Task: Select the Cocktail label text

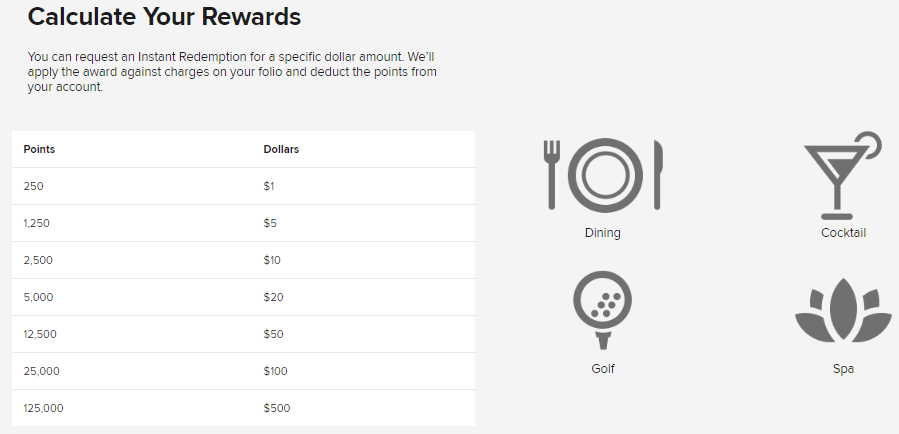Action: (x=843, y=233)
